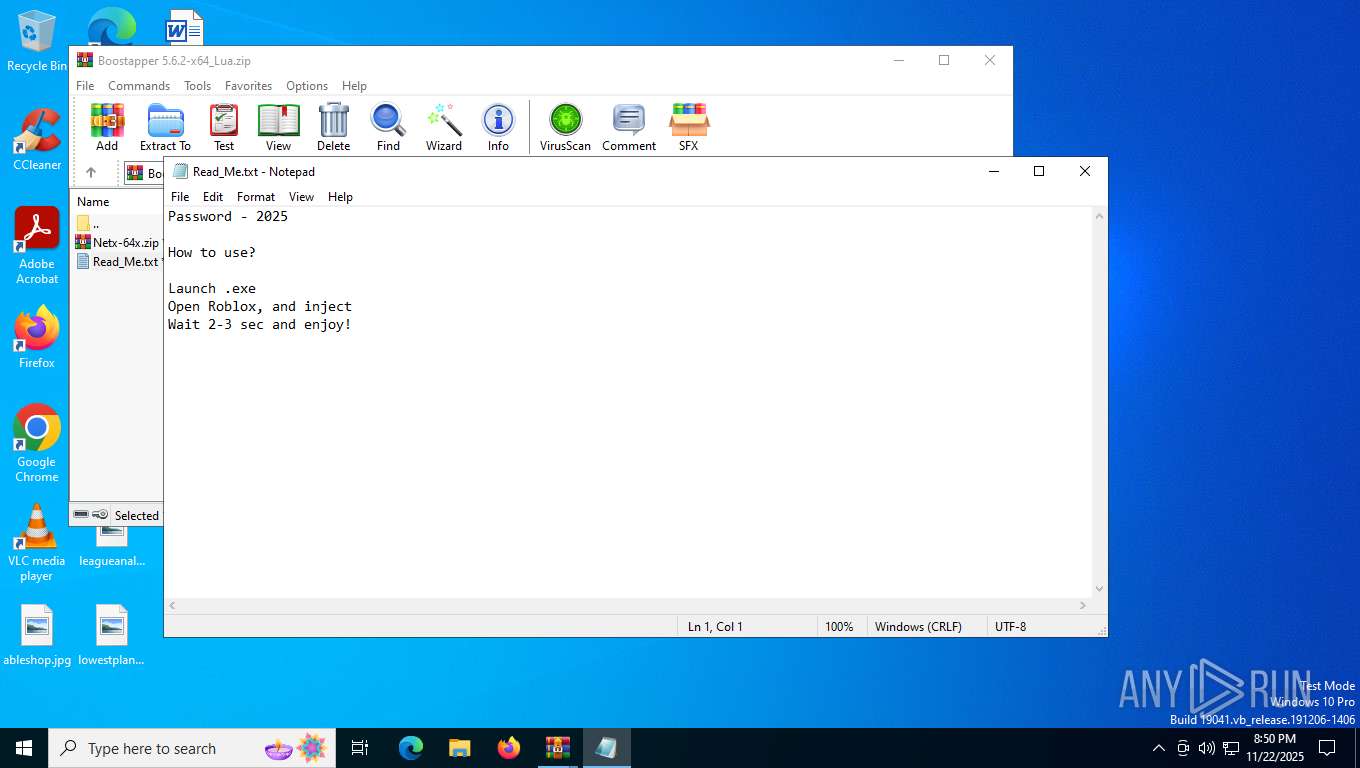Click the Info icon in WinRAR
The height and width of the screenshot is (768, 1360).
coord(498,127)
